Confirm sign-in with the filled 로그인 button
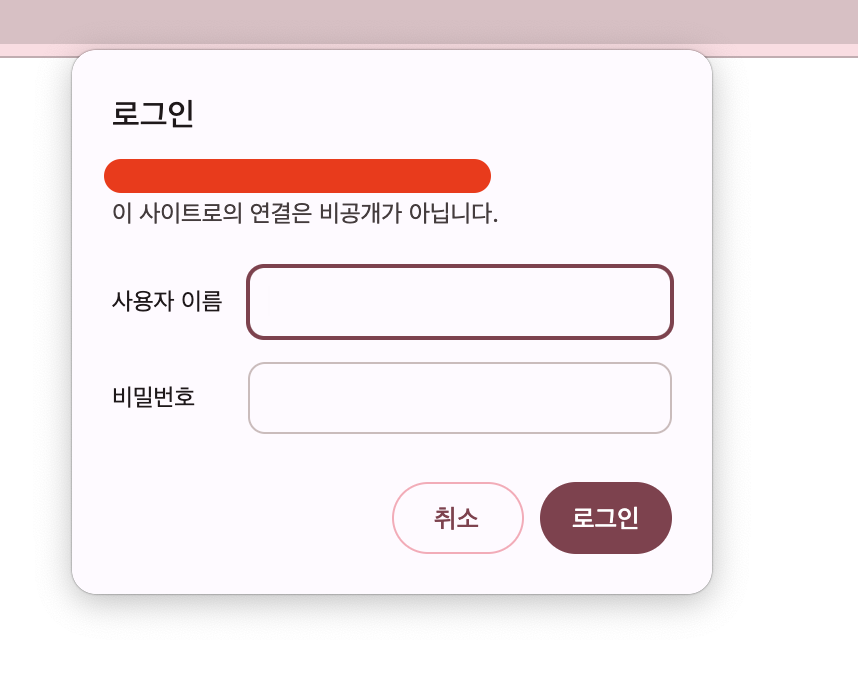This screenshot has height=678, width=858. pyautogui.click(x=606, y=518)
